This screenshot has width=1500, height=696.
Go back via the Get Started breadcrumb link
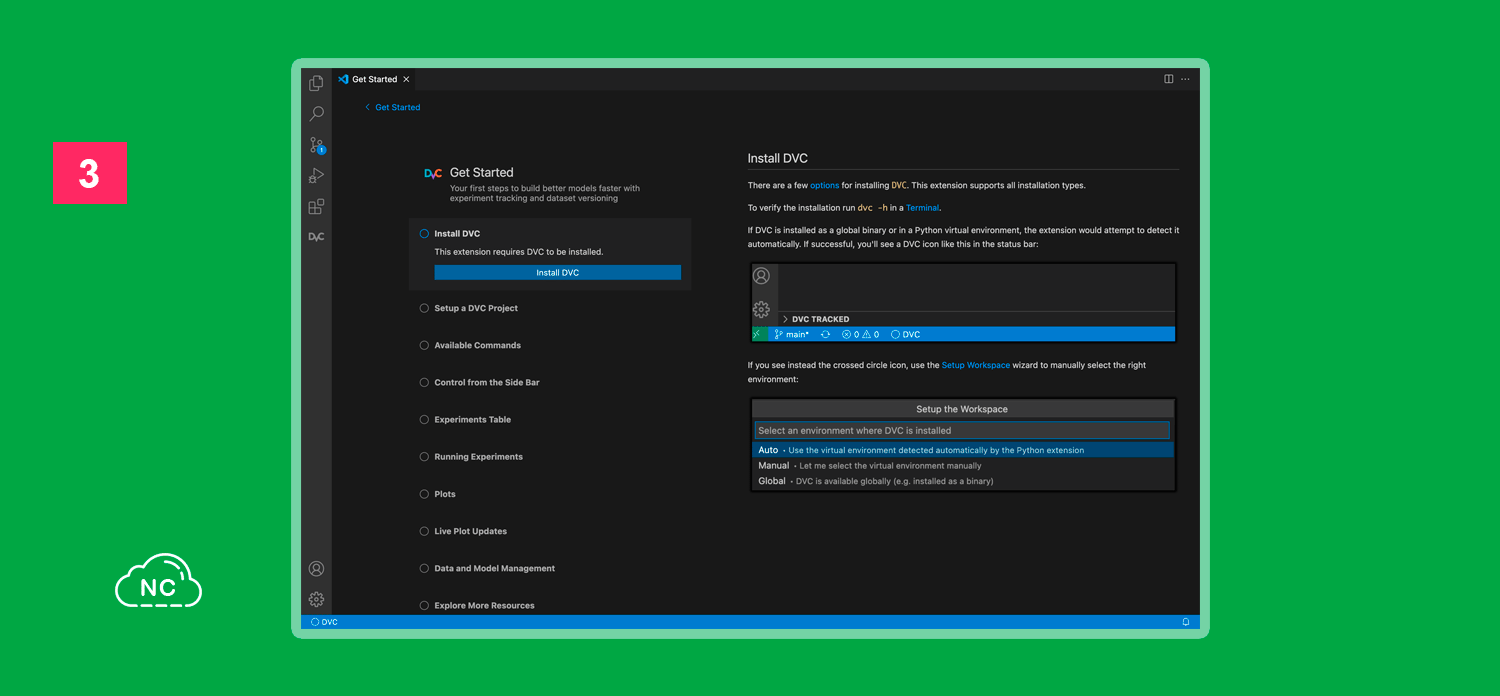pos(392,107)
